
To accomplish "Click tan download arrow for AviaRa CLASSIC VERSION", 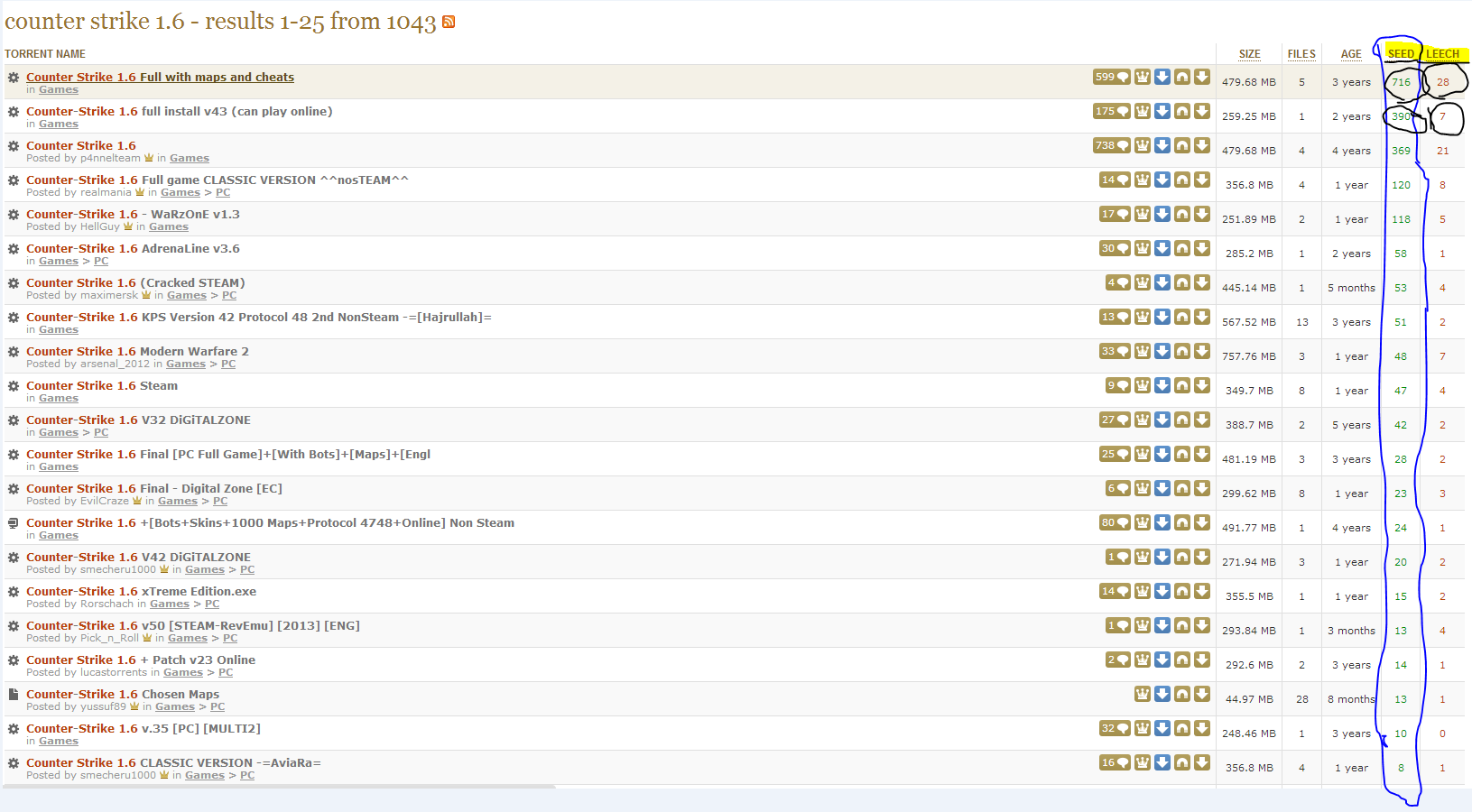I will (1202, 762).
